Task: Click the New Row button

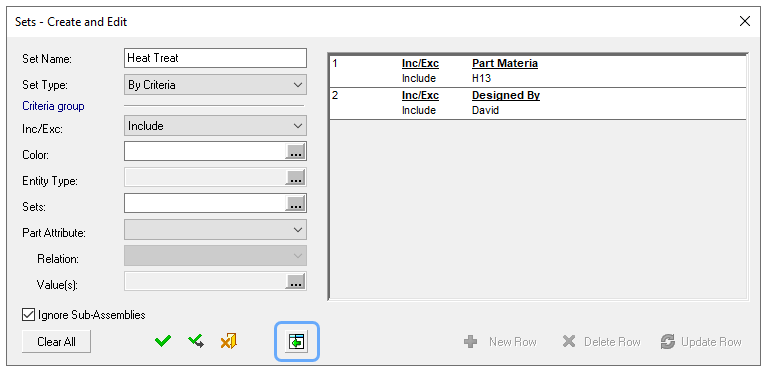Action: 500,342
